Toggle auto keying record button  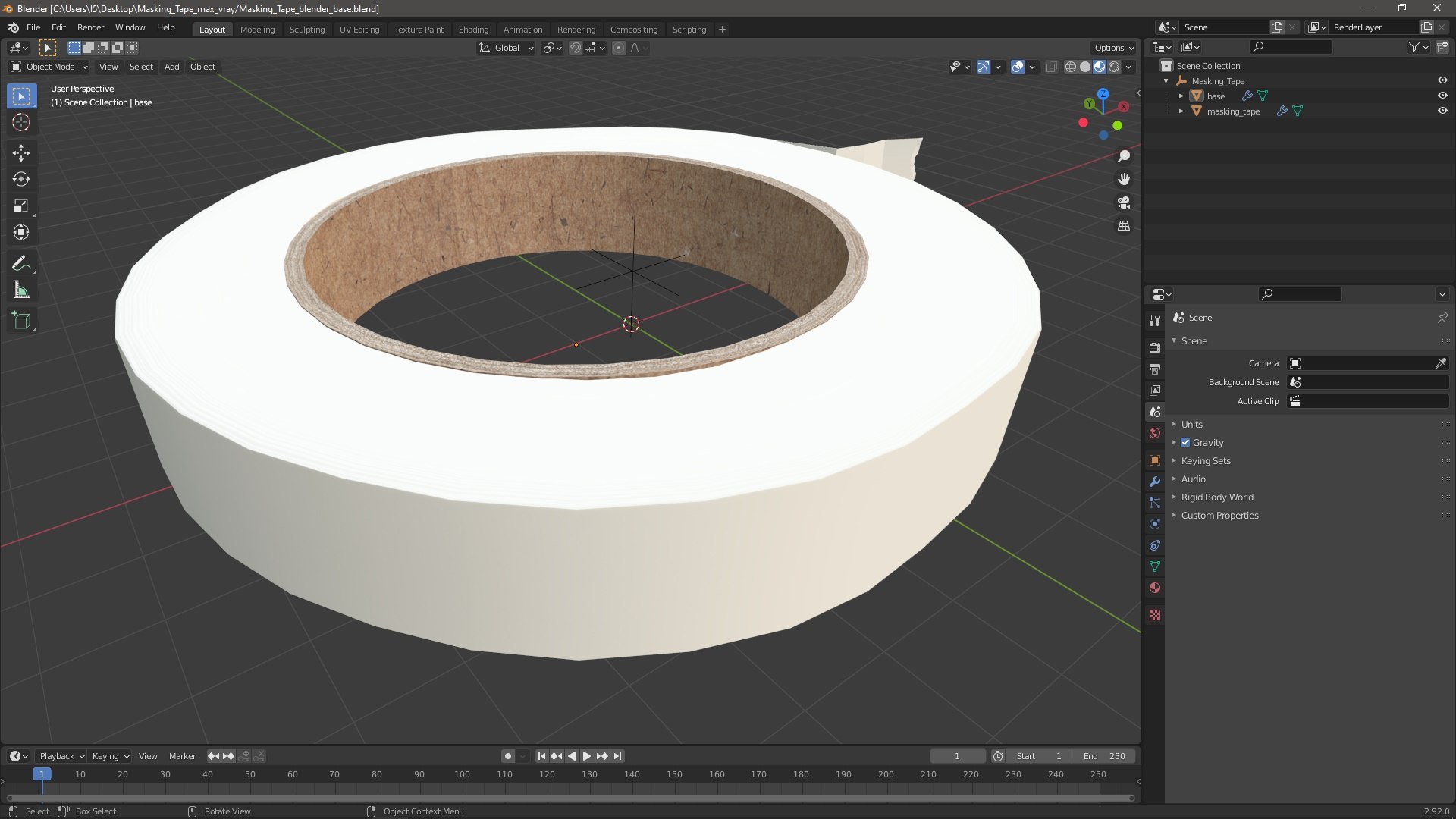click(x=508, y=756)
